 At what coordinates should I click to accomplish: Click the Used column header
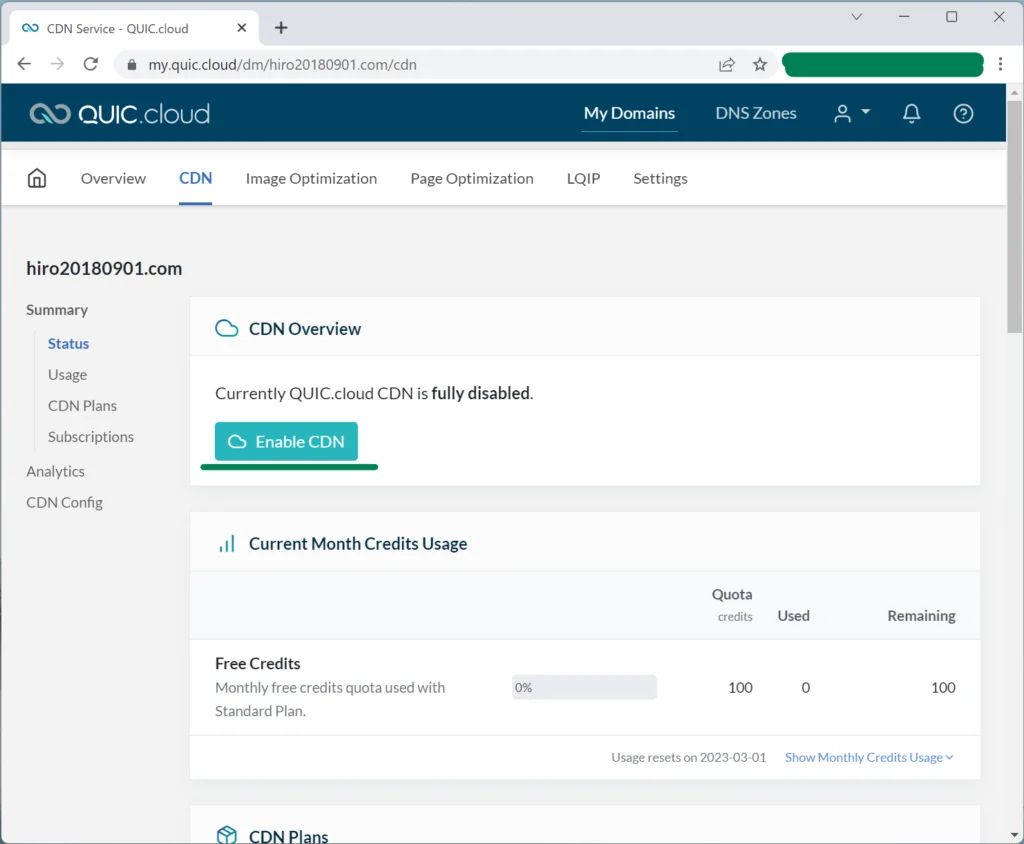tap(793, 616)
